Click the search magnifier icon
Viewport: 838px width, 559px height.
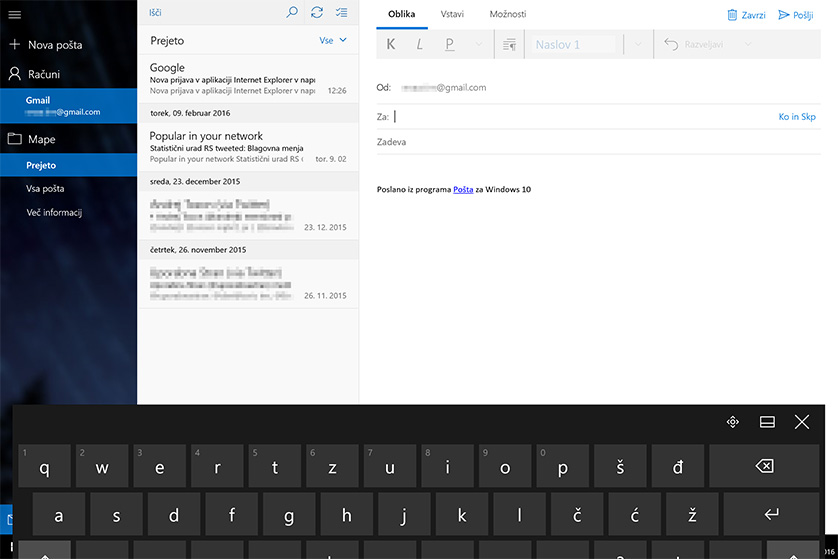[x=292, y=12]
